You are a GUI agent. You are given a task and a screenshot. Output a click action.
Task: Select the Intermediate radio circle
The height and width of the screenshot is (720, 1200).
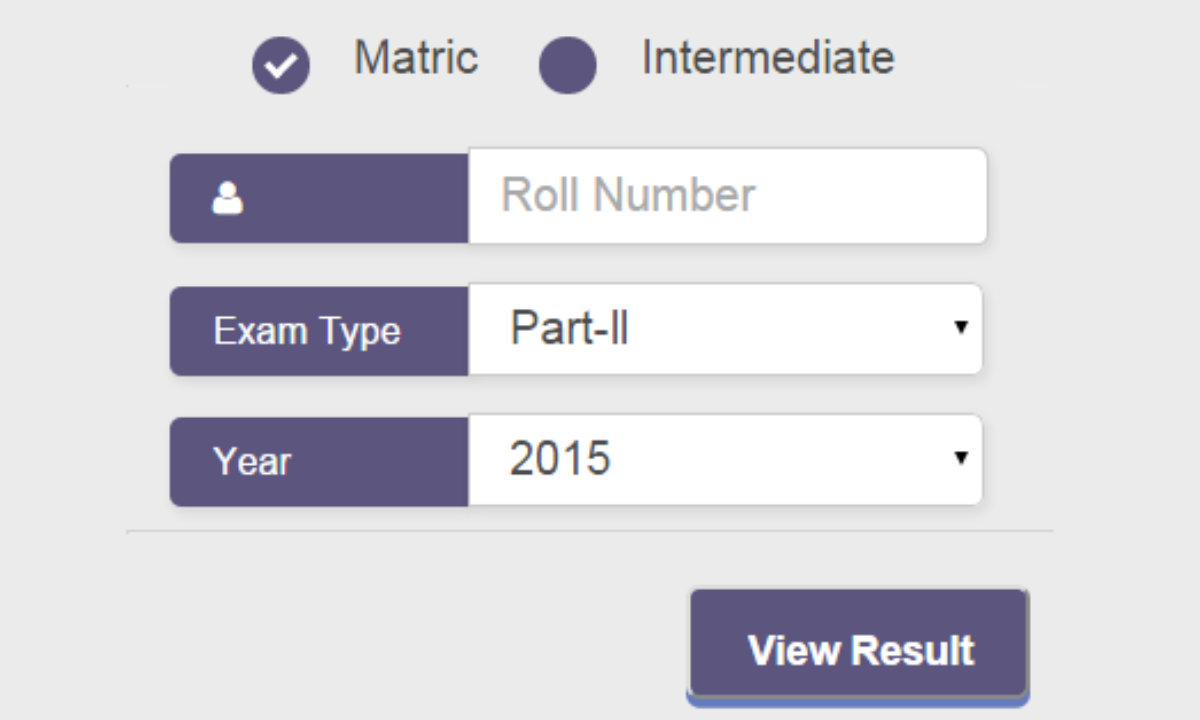click(x=567, y=65)
